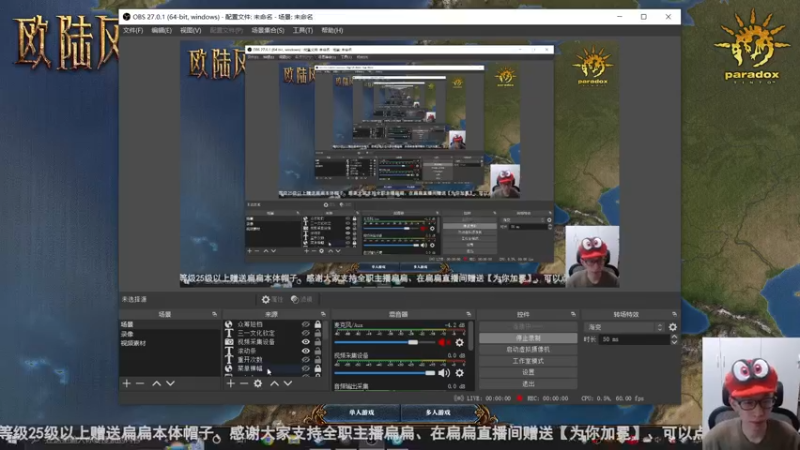Unmute the 麦克风/Aux red speaker icon
Viewport: 800px width, 450px height.
tap(444, 343)
